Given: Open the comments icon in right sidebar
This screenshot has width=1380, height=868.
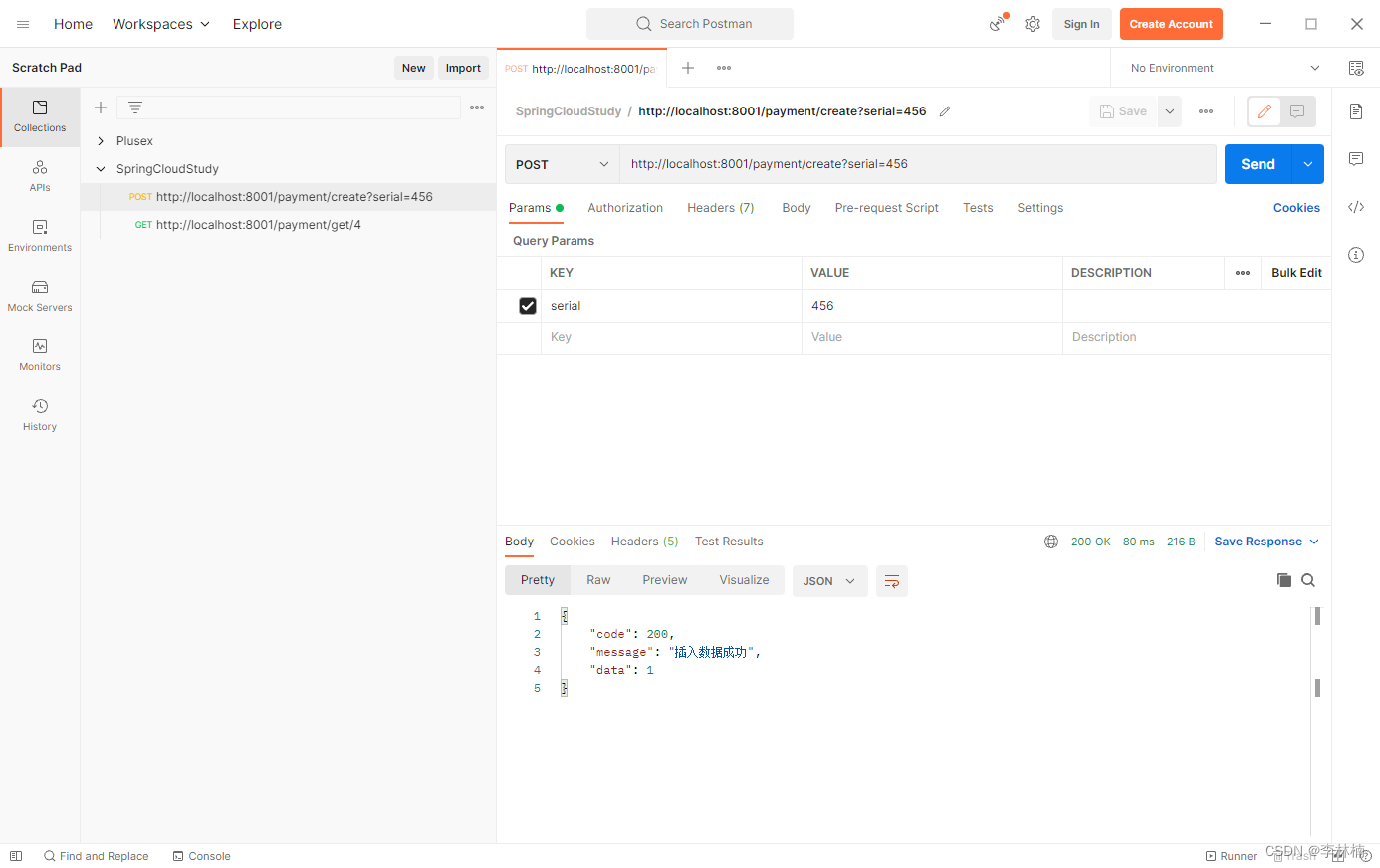Looking at the screenshot, I should (x=1356, y=159).
